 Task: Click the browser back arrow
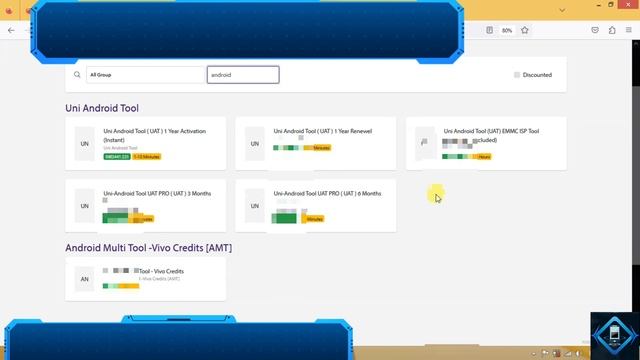coord(11,30)
